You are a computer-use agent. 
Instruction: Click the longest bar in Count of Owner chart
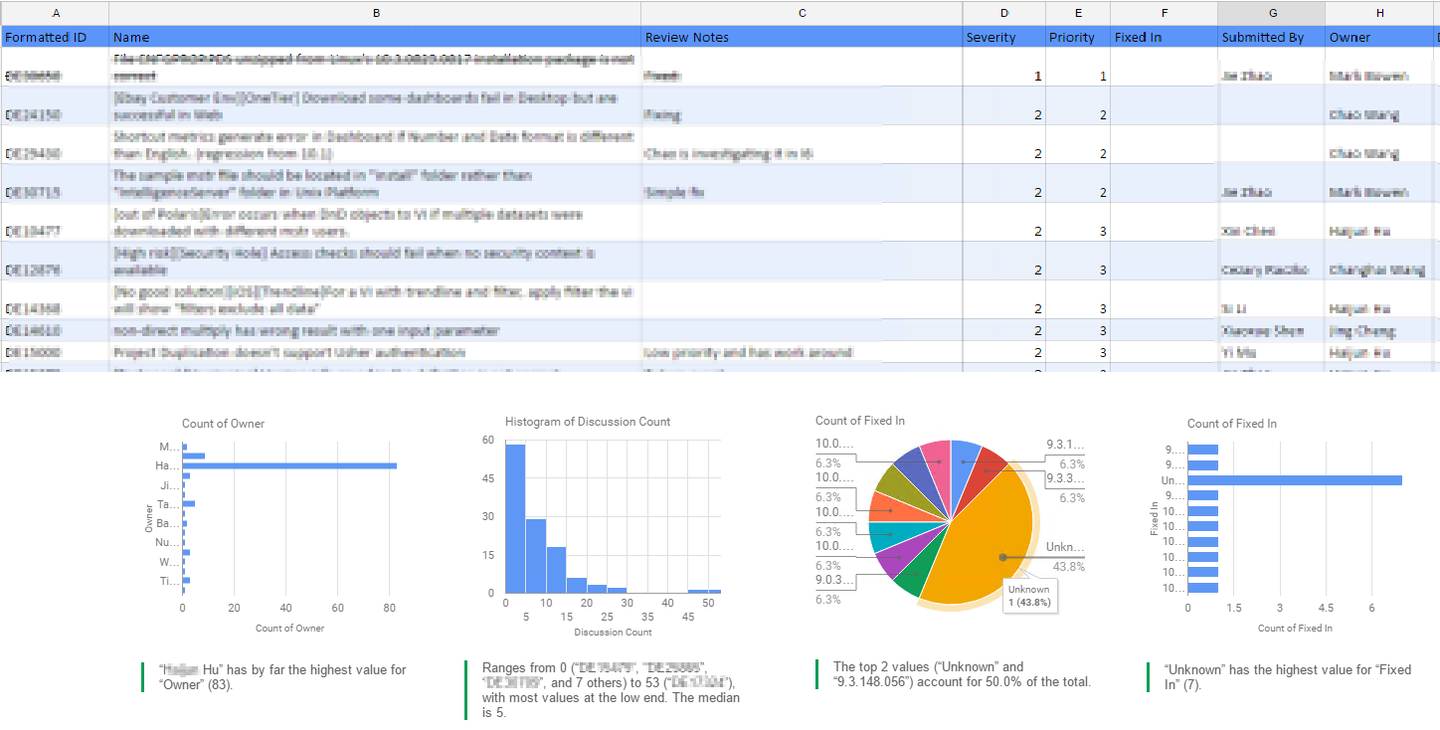[290, 466]
